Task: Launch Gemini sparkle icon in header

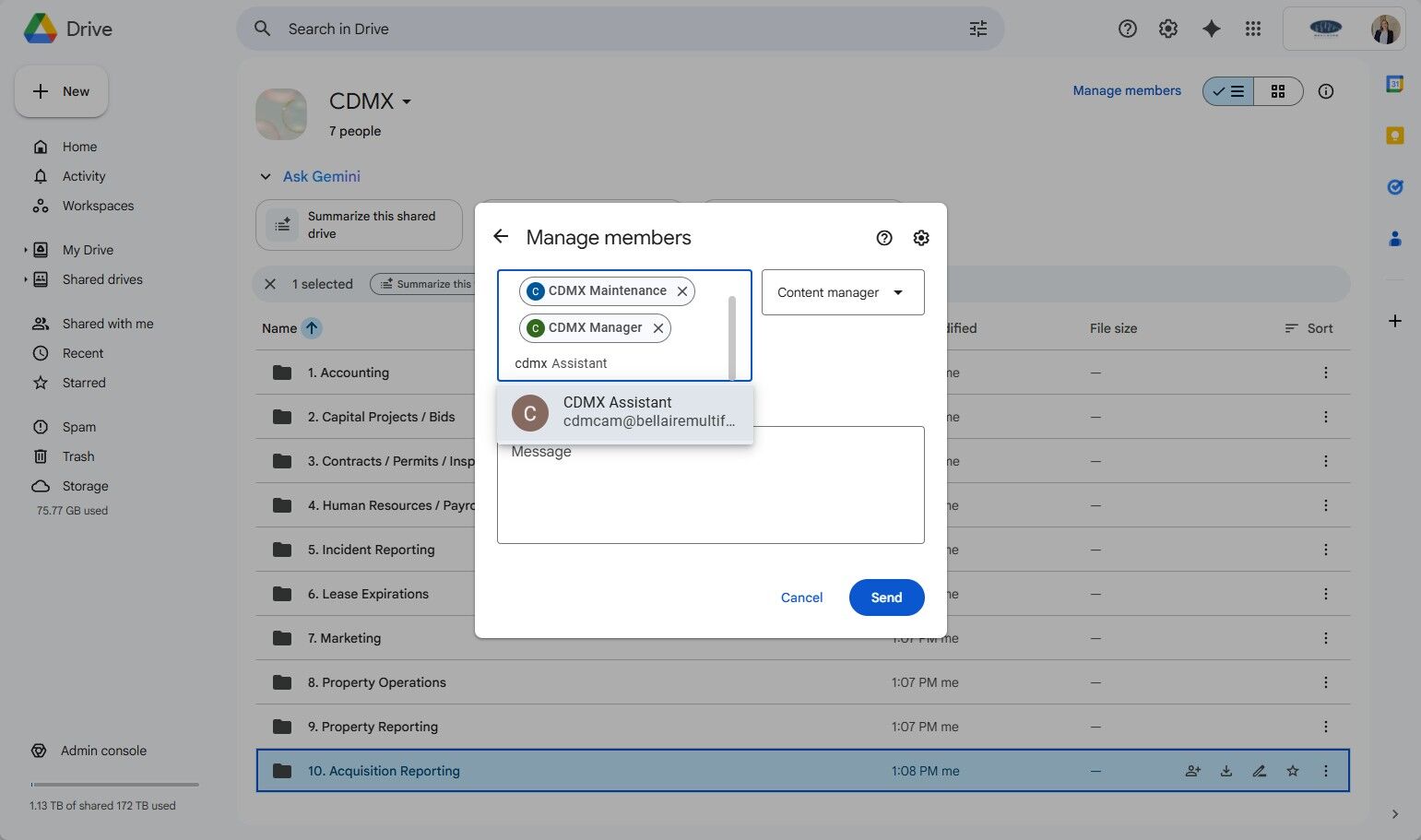Action: click(1212, 29)
